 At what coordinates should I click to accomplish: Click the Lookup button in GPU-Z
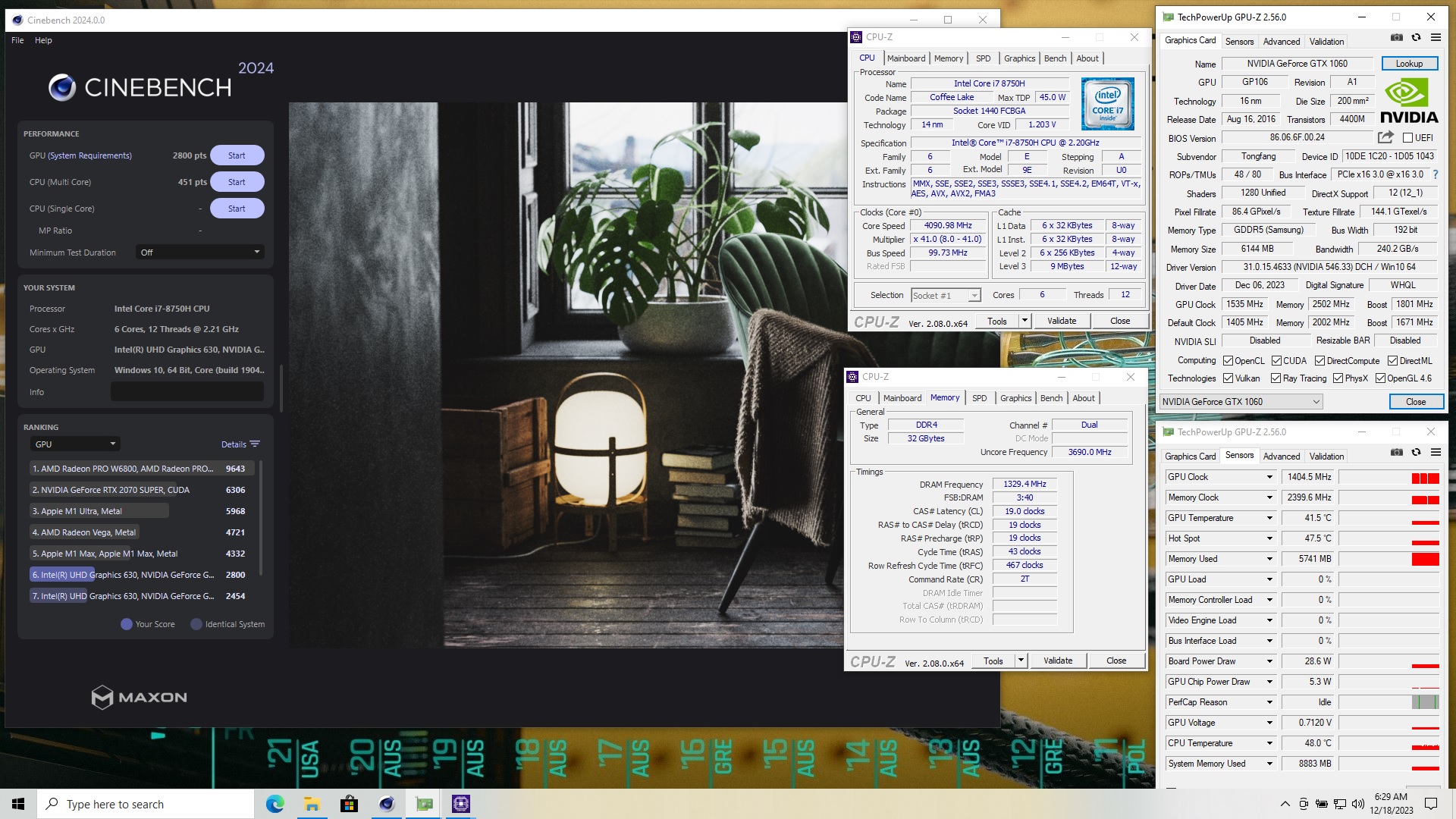tap(1409, 64)
